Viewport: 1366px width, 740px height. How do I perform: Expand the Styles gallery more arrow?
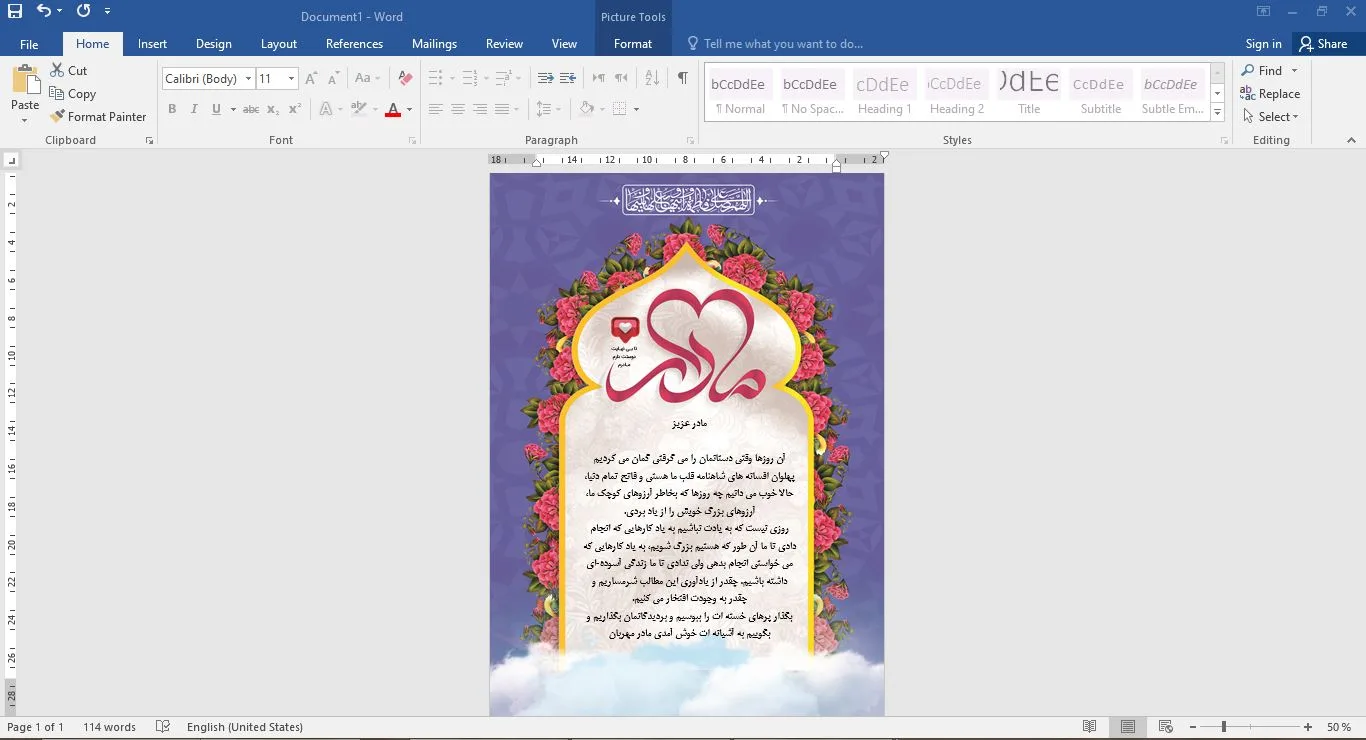click(1218, 113)
